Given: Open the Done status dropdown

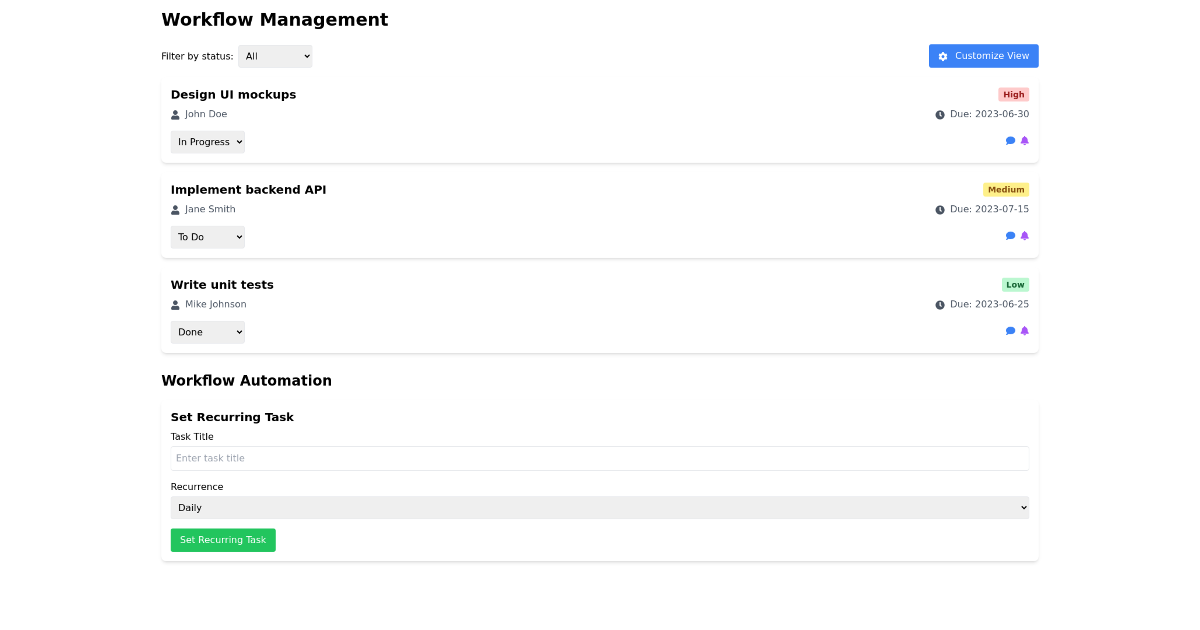Looking at the screenshot, I should click(207, 331).
